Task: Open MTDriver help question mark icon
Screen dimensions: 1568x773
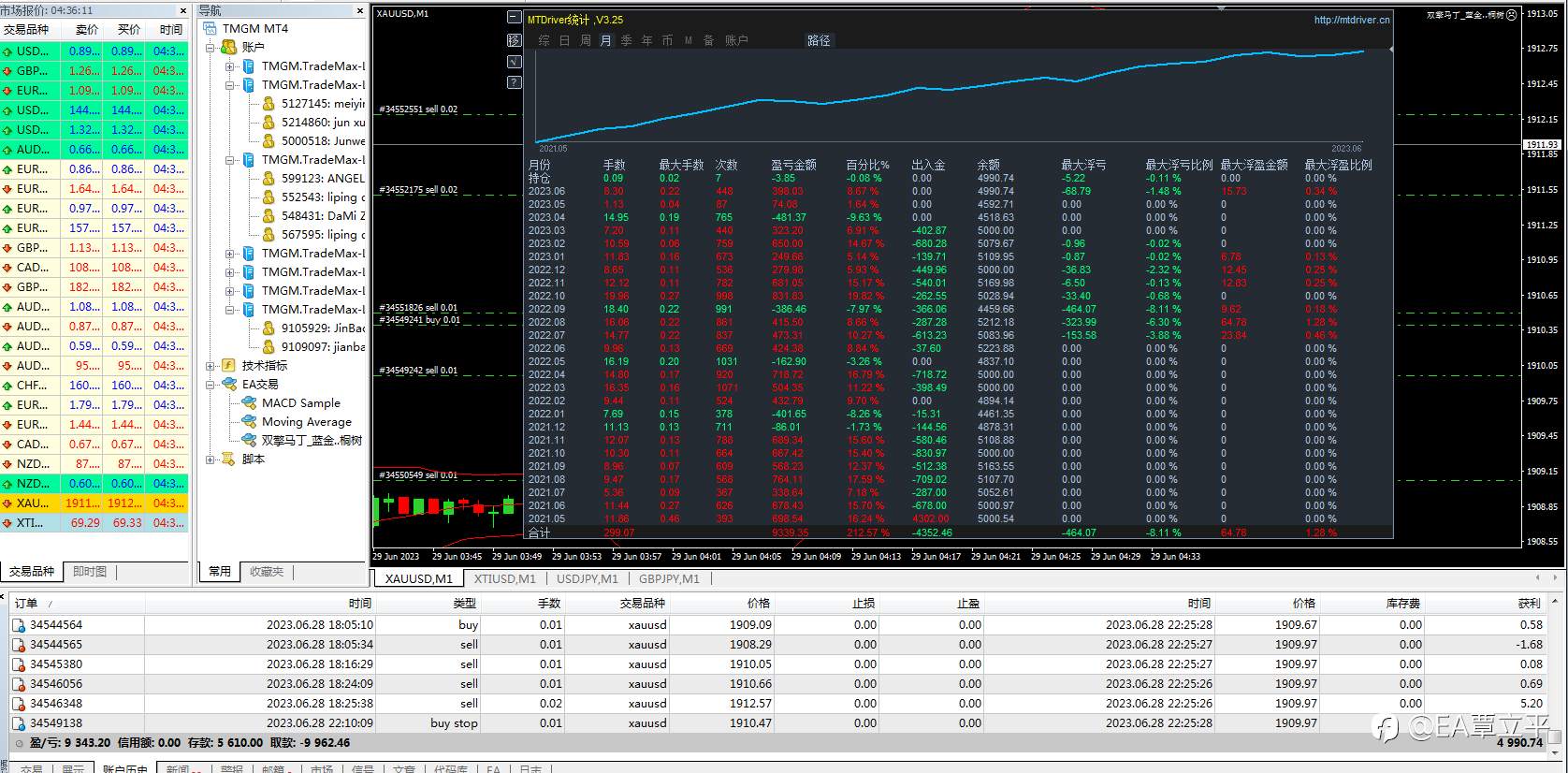Action: 514,82
